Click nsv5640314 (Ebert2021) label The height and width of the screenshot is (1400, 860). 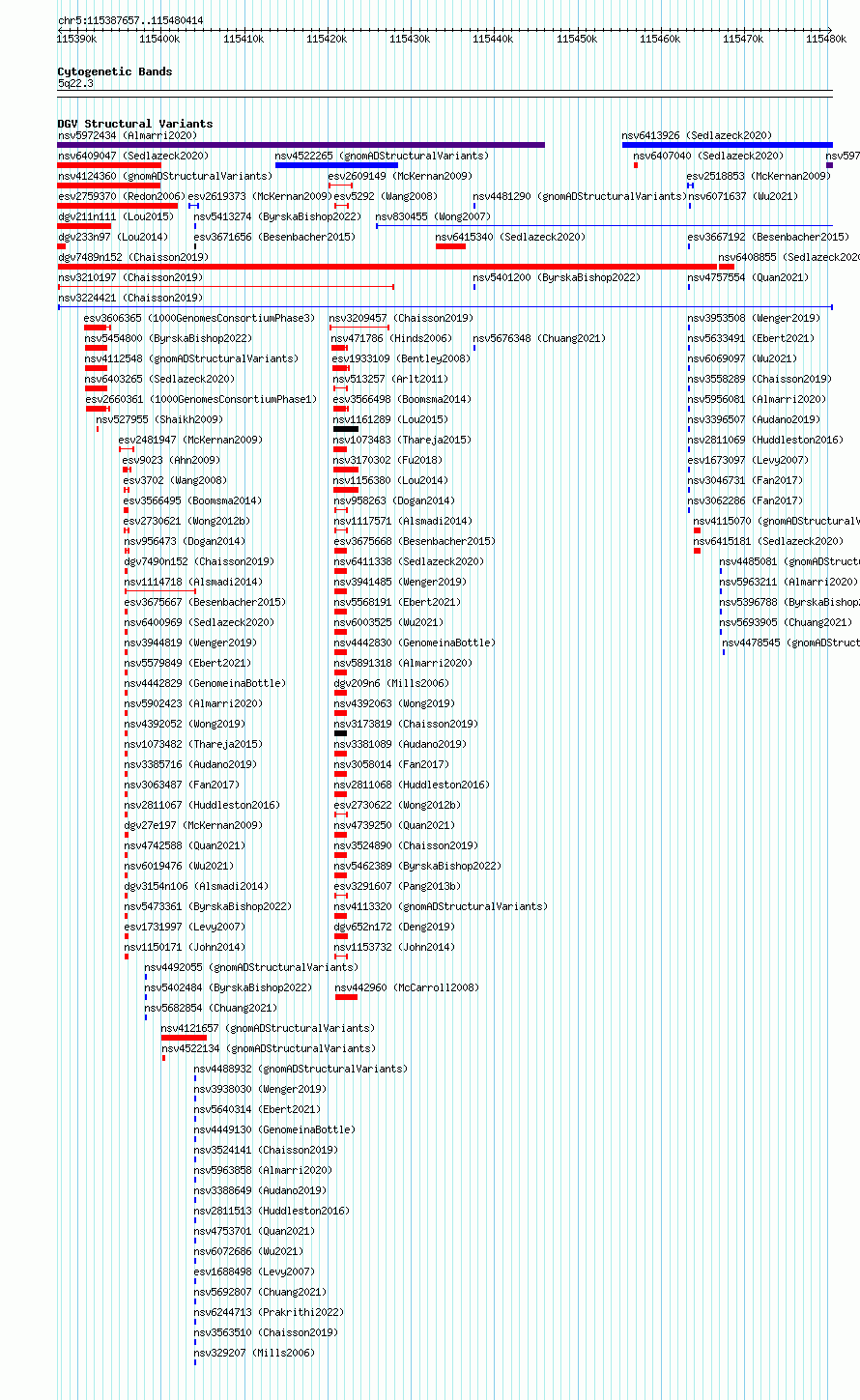point(257,1110)
